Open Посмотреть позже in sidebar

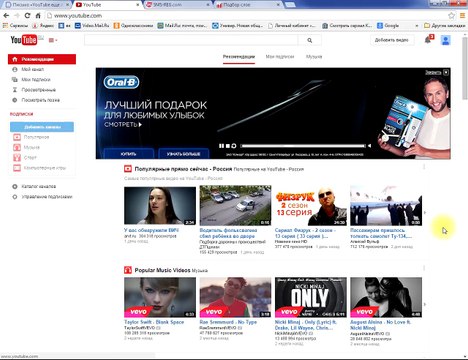[40, 100]
